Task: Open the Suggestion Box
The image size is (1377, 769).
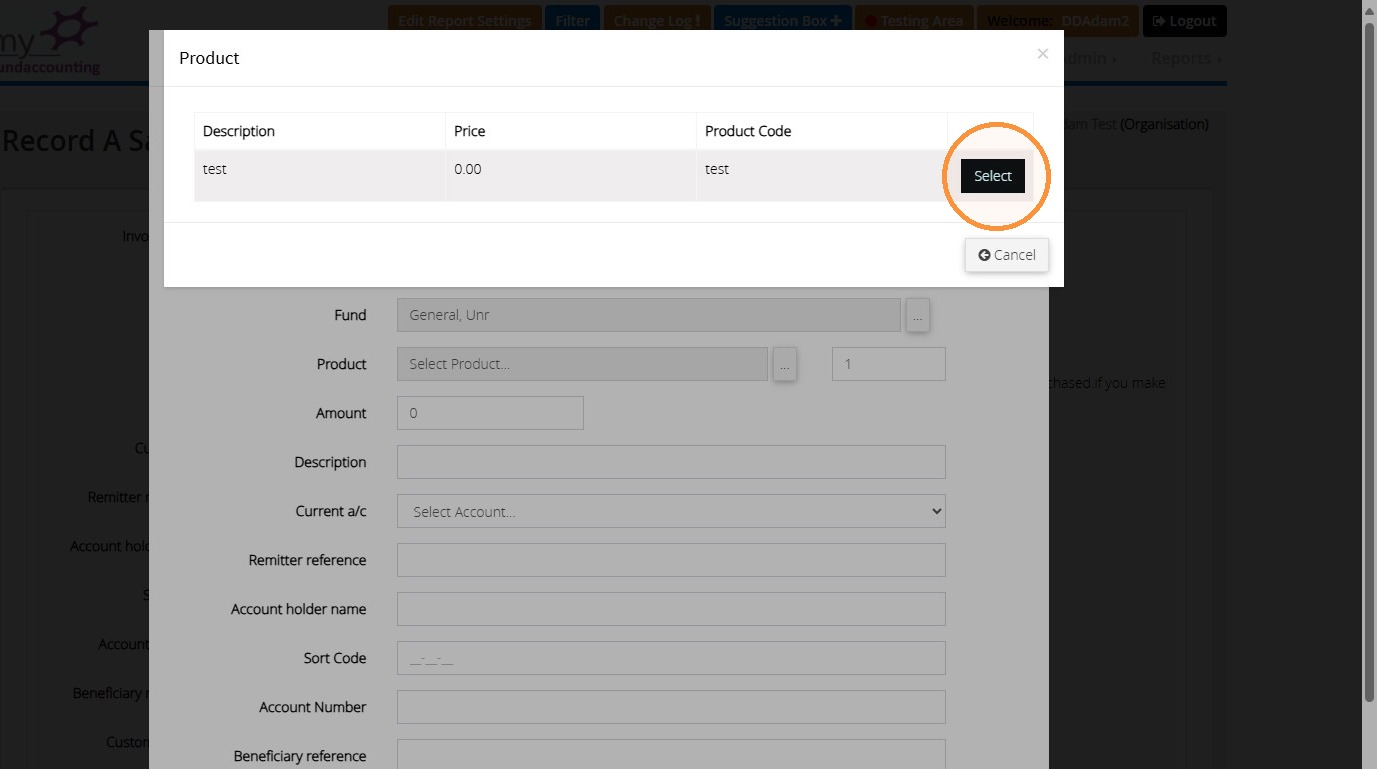Action: (782, 20)
